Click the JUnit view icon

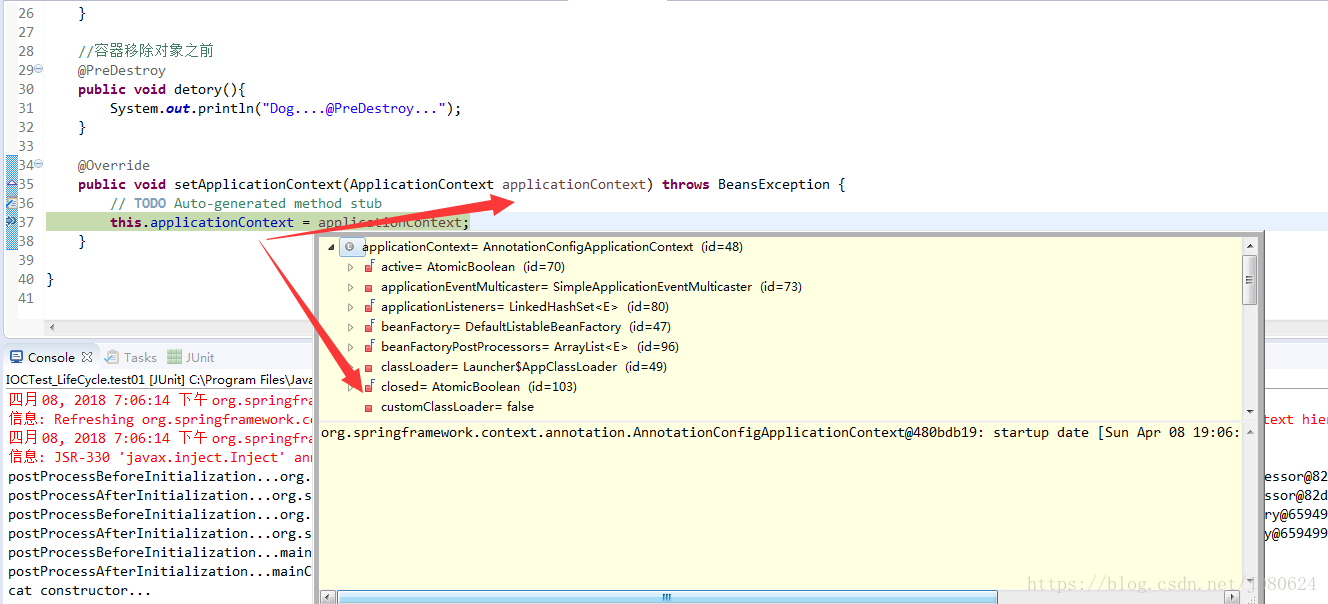[x=175, y=357]
